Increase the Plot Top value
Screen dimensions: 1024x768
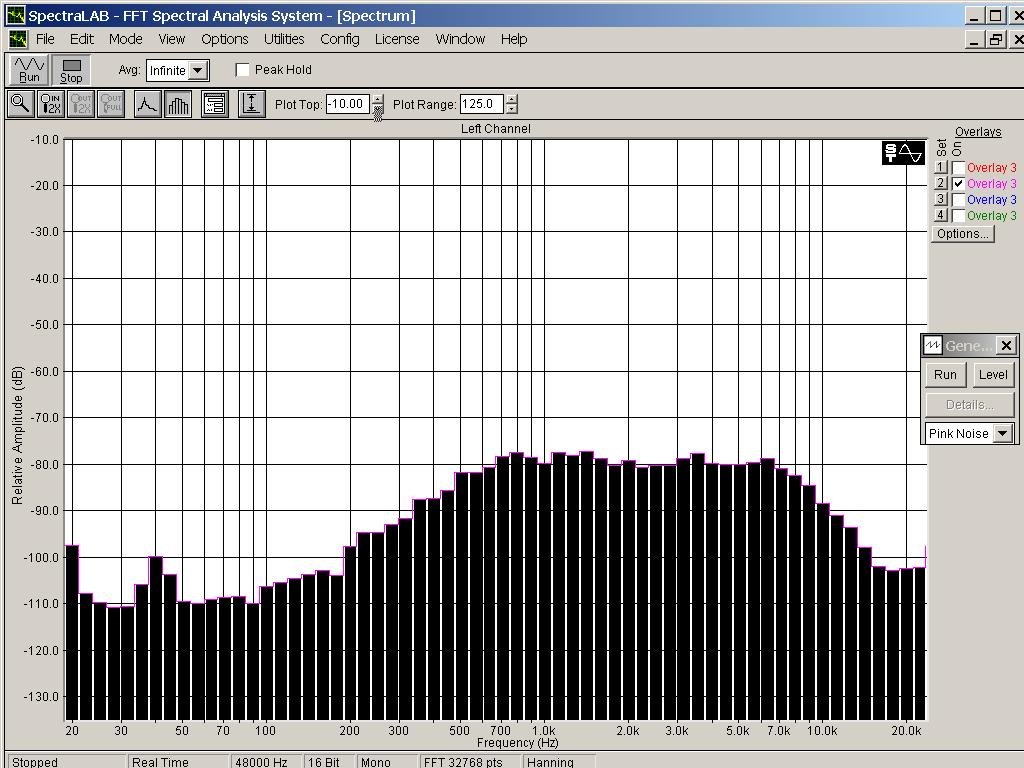click(377, 99)
